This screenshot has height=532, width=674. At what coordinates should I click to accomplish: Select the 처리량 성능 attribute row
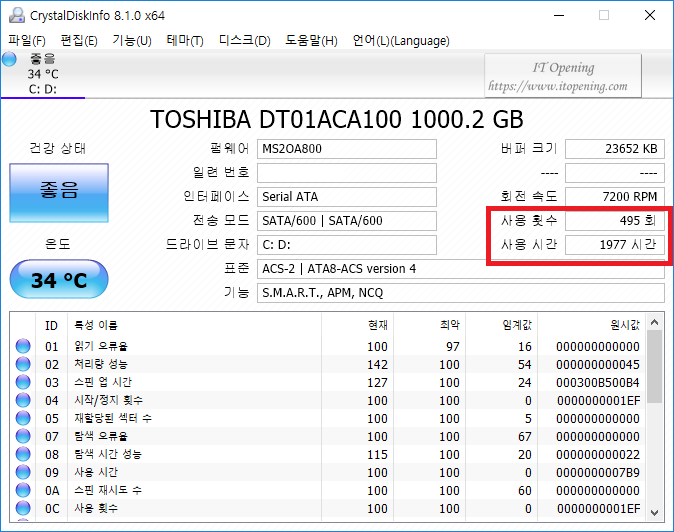(x=328, y=364)
